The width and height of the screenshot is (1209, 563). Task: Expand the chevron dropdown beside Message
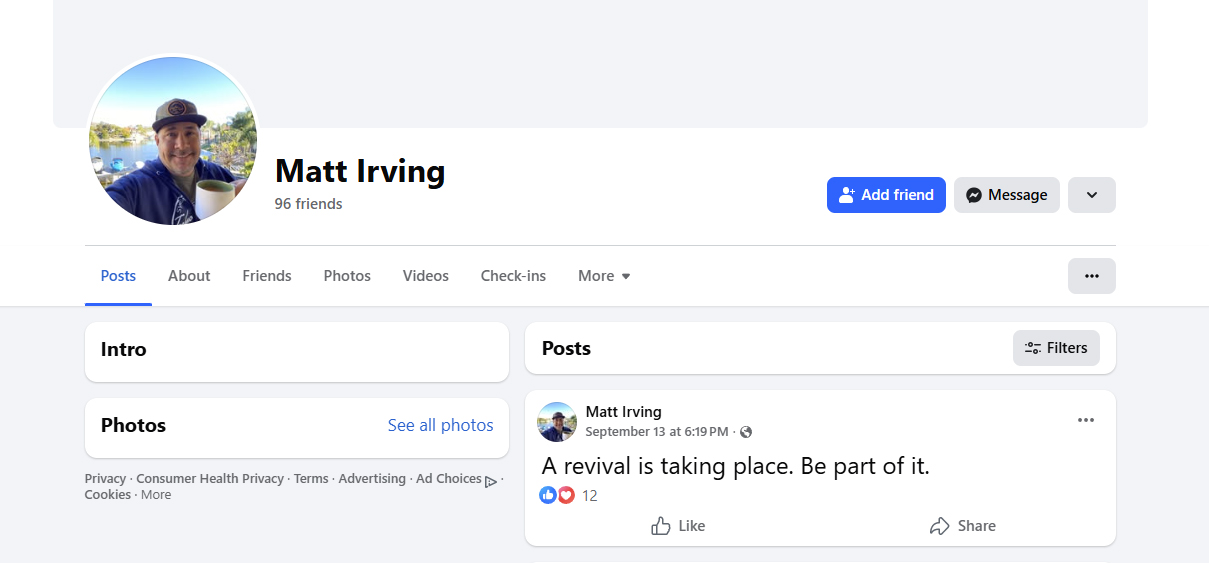tap(1091, 195)
